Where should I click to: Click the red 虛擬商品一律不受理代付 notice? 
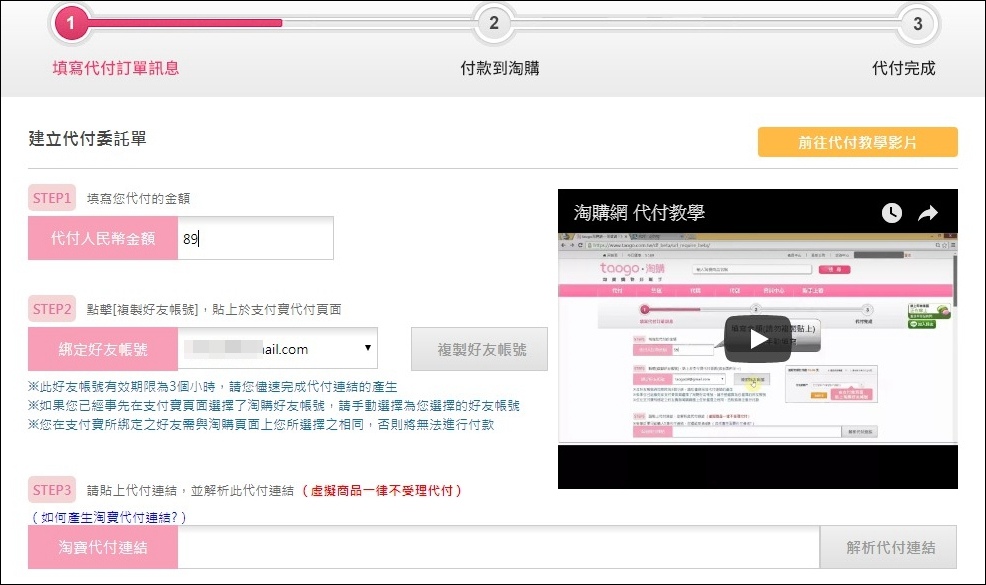[381, 491]
